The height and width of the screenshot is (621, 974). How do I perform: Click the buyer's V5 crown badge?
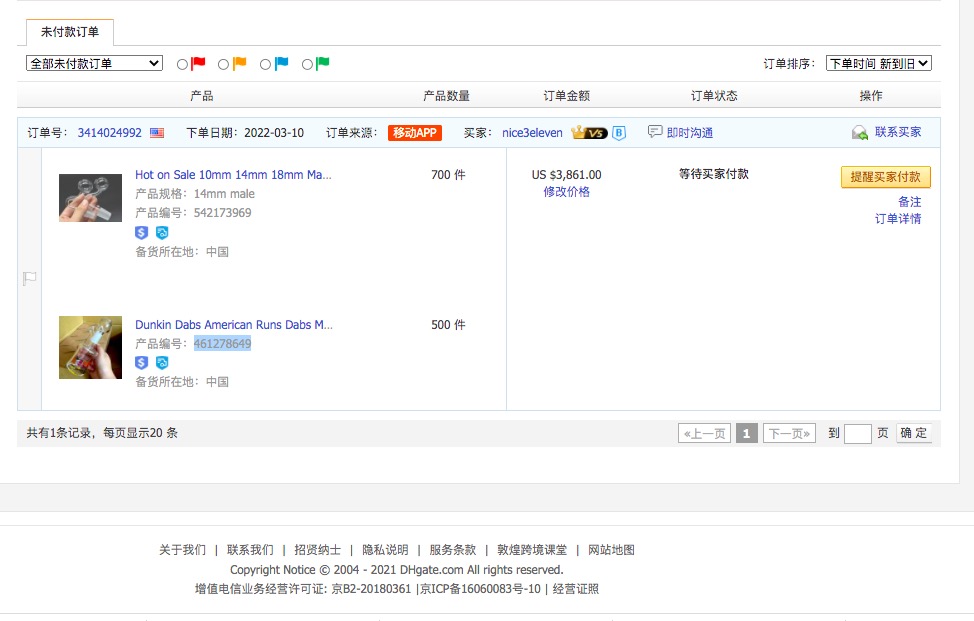(589, 133)
